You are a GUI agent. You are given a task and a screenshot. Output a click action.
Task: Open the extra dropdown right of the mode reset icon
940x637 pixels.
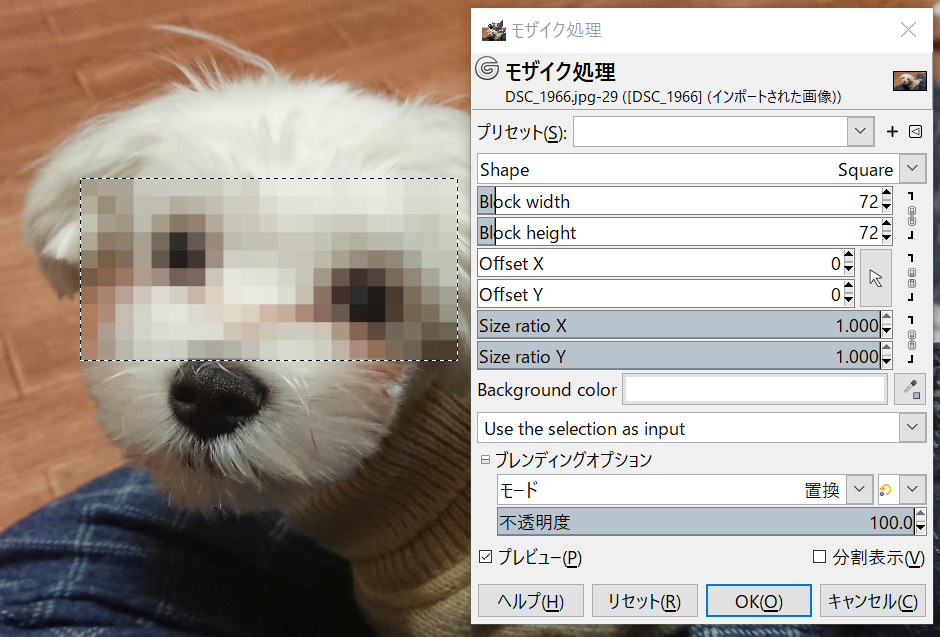coord(912,490)
